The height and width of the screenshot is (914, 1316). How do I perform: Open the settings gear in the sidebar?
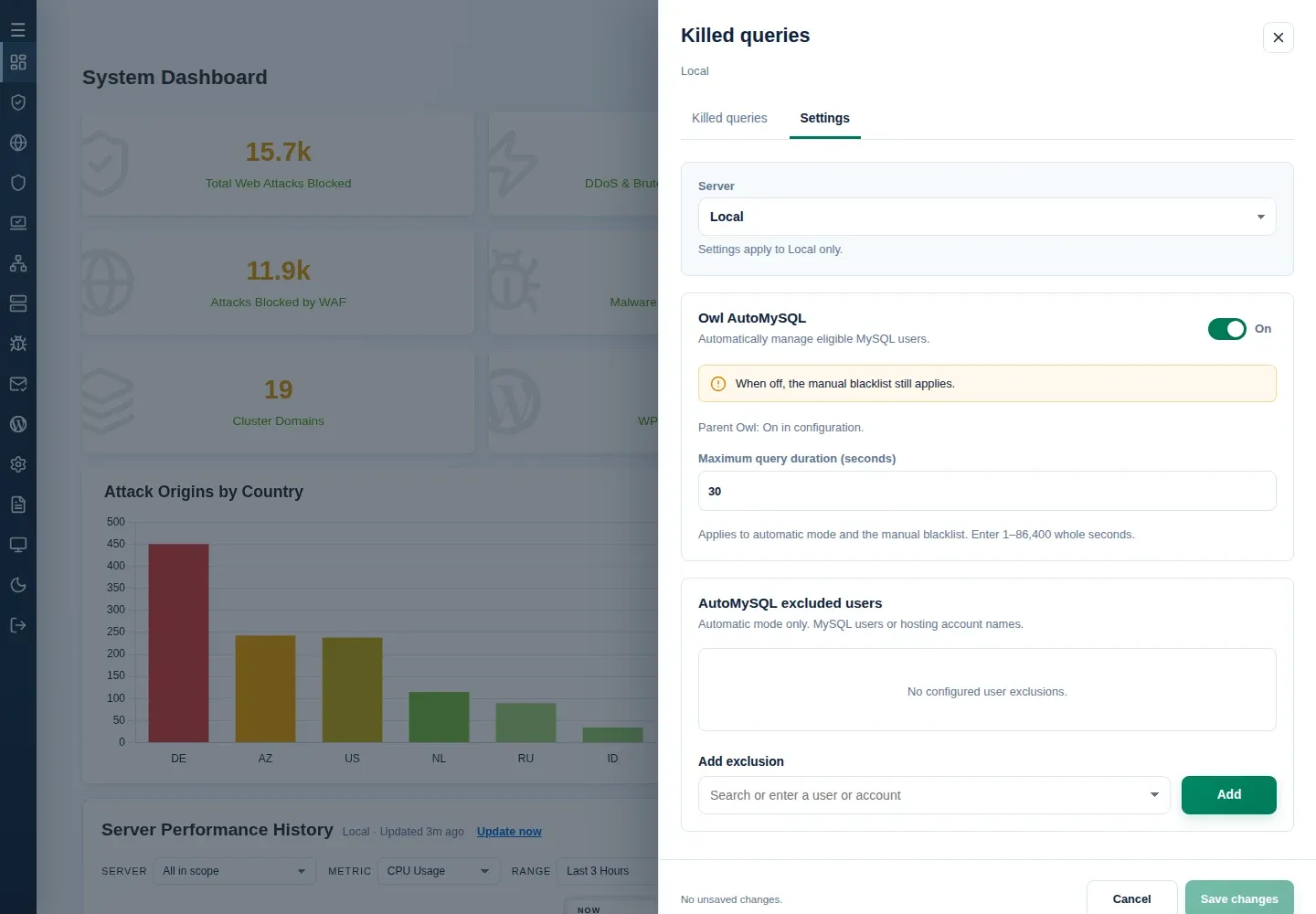tap(17, 464)
